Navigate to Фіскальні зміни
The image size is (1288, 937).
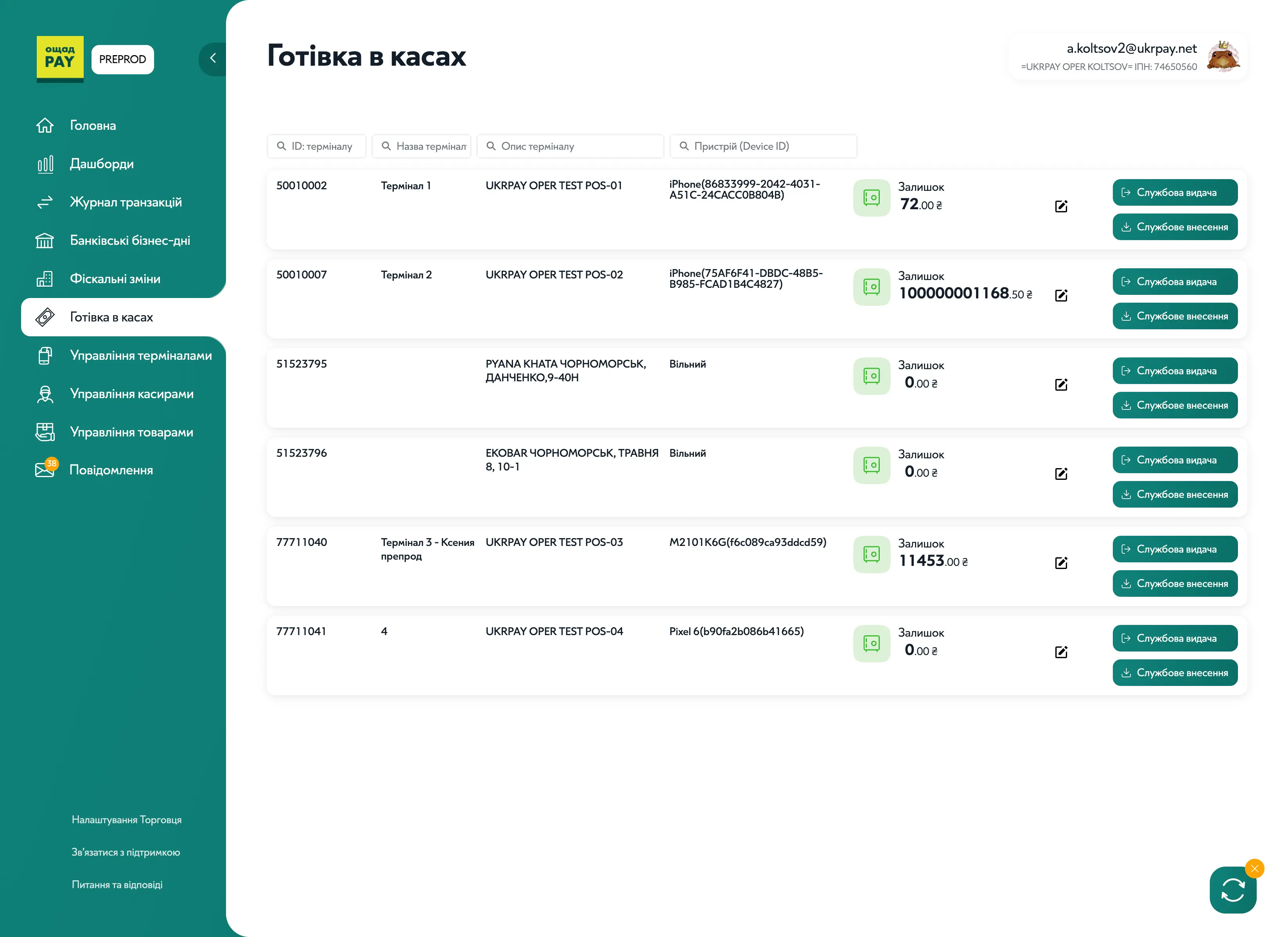[x=115, y=279]
